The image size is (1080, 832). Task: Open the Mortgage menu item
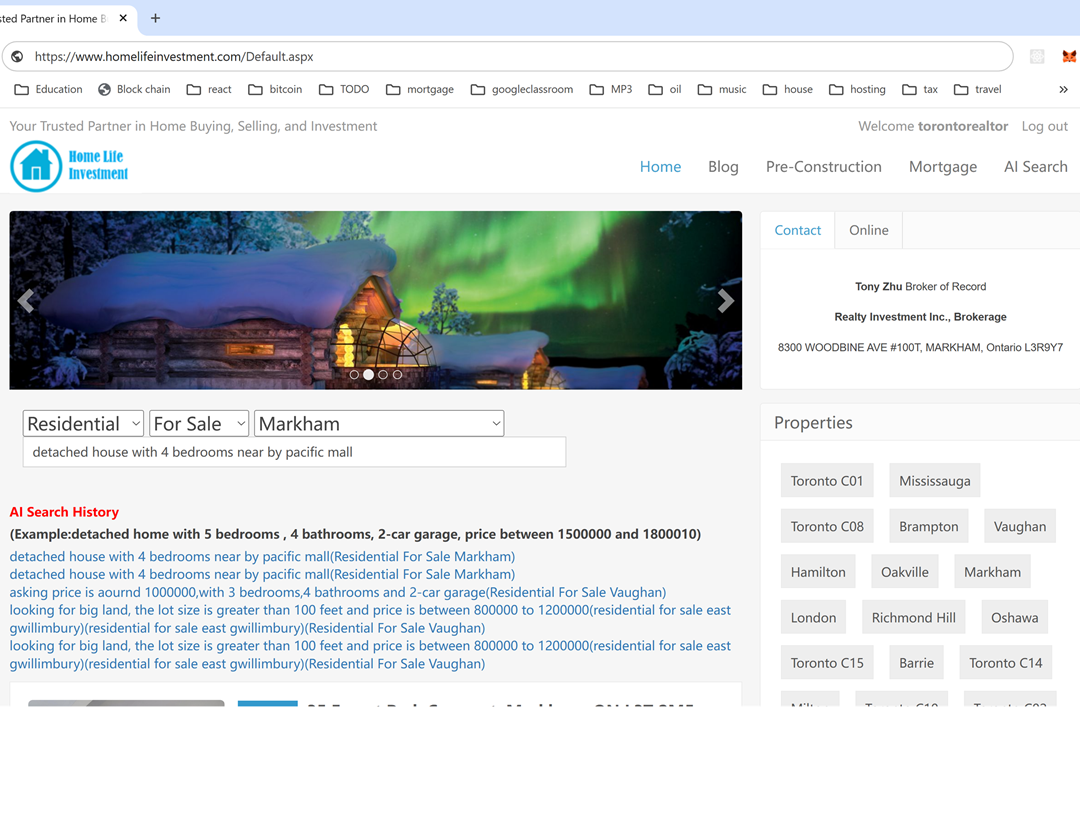point(943,167)
